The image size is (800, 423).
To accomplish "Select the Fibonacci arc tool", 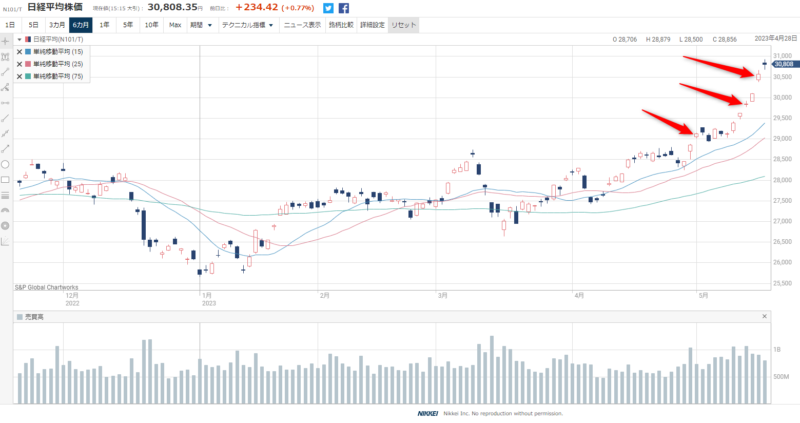I will [x=5, y=210].
